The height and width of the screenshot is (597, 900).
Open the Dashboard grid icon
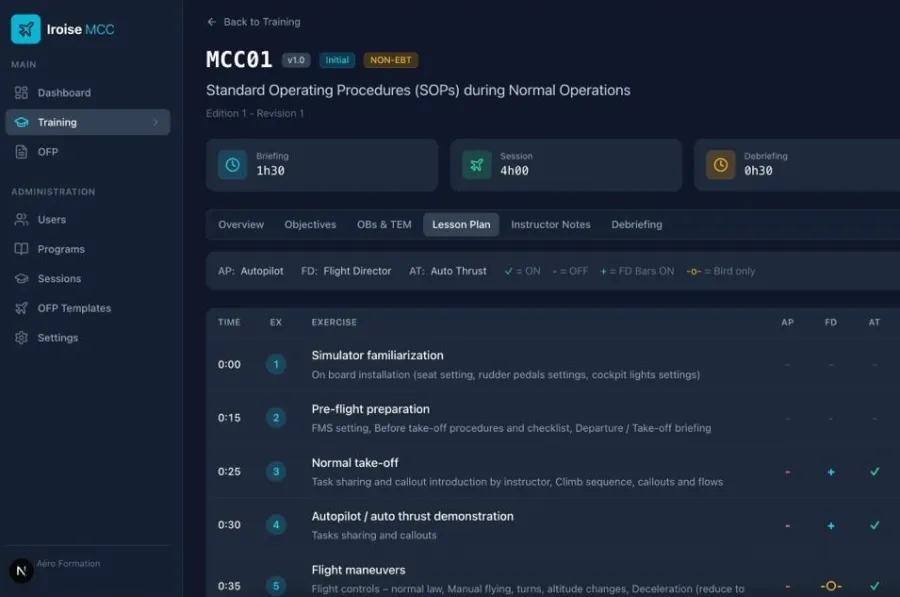(21, 92)
